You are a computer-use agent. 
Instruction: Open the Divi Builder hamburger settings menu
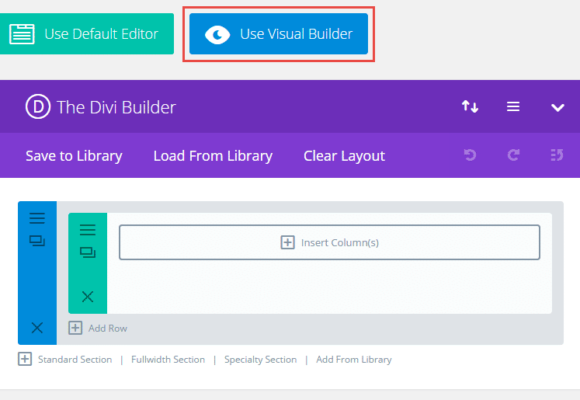tap(513, 107)
